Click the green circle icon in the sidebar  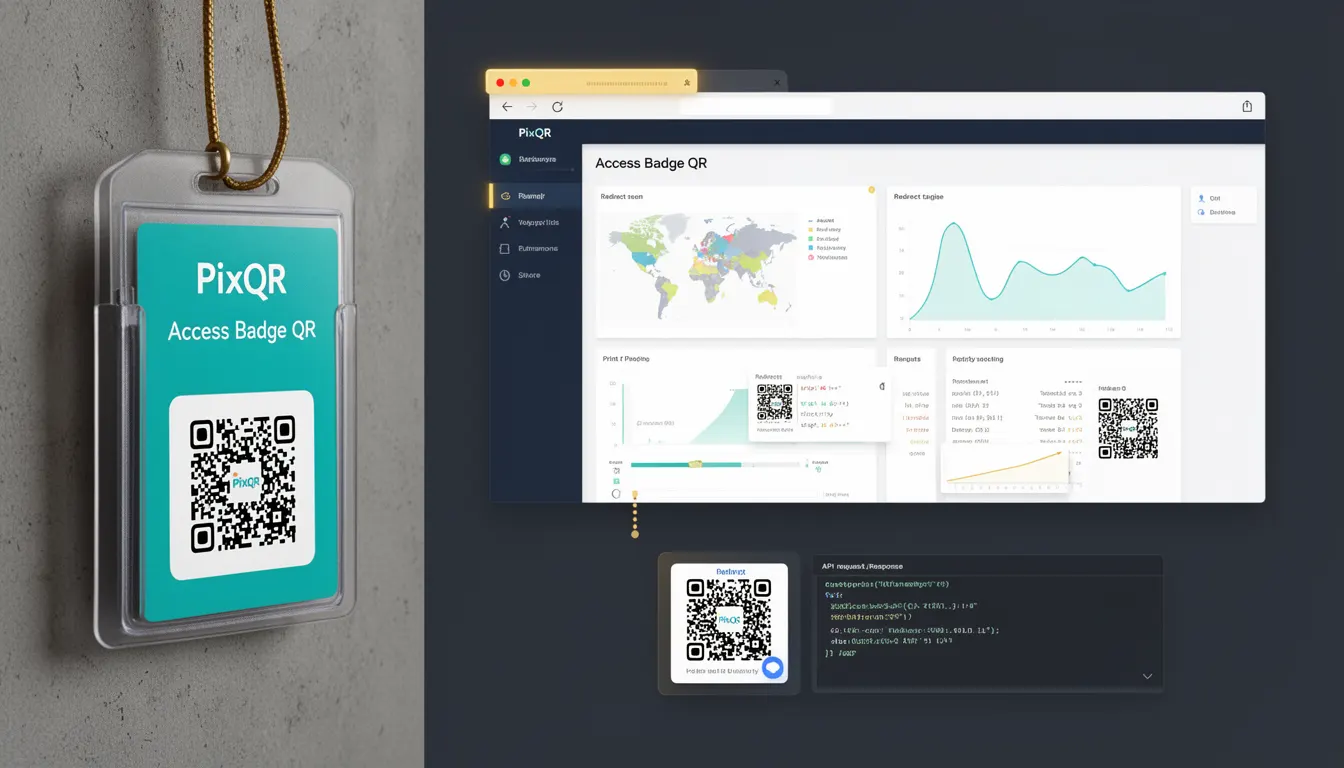pyautogui.click(x=505, y=159)
